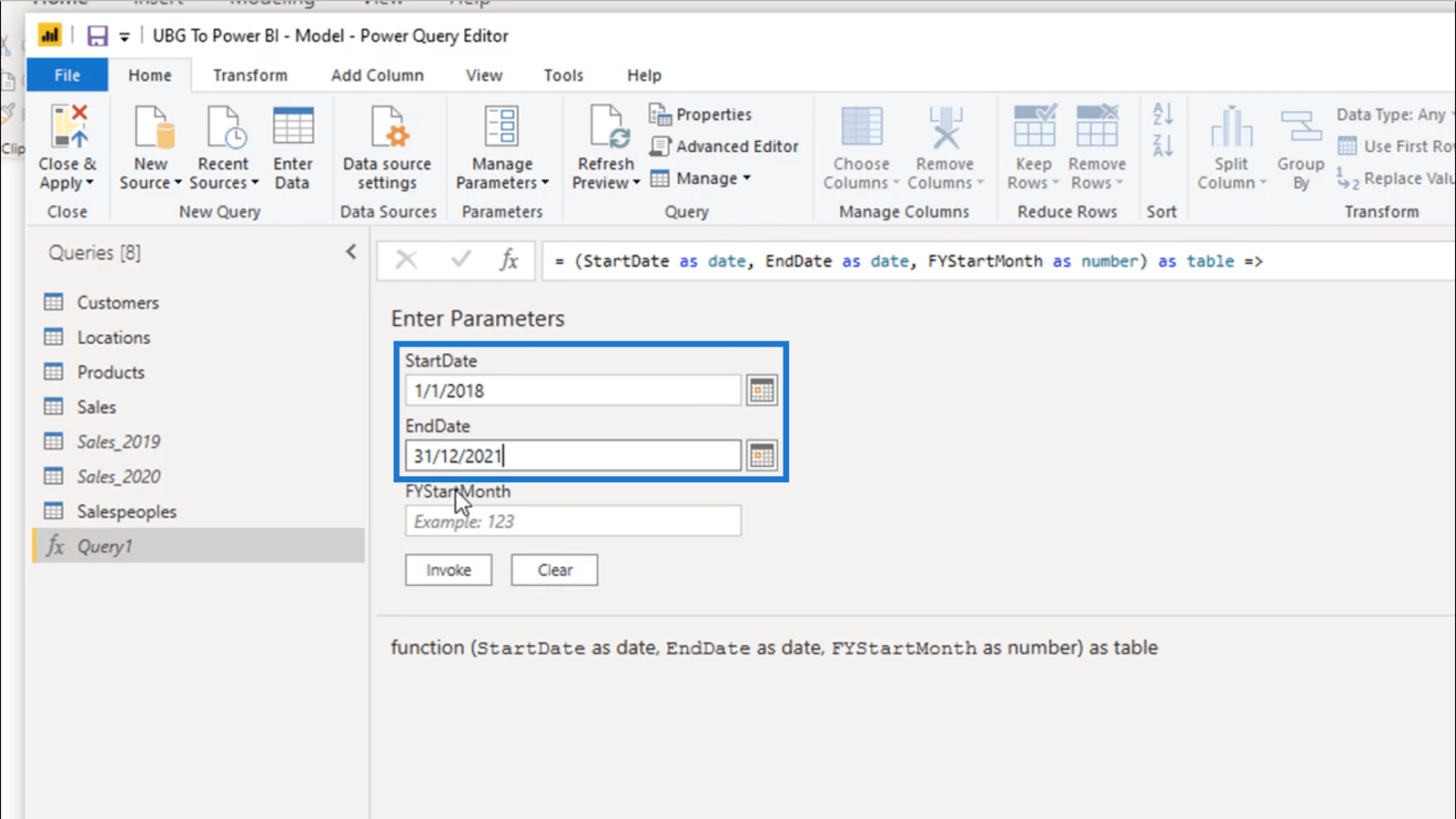Open the Advanced Editor
The height and width of the screenshot is (819, 1456).
click(723, 146)
